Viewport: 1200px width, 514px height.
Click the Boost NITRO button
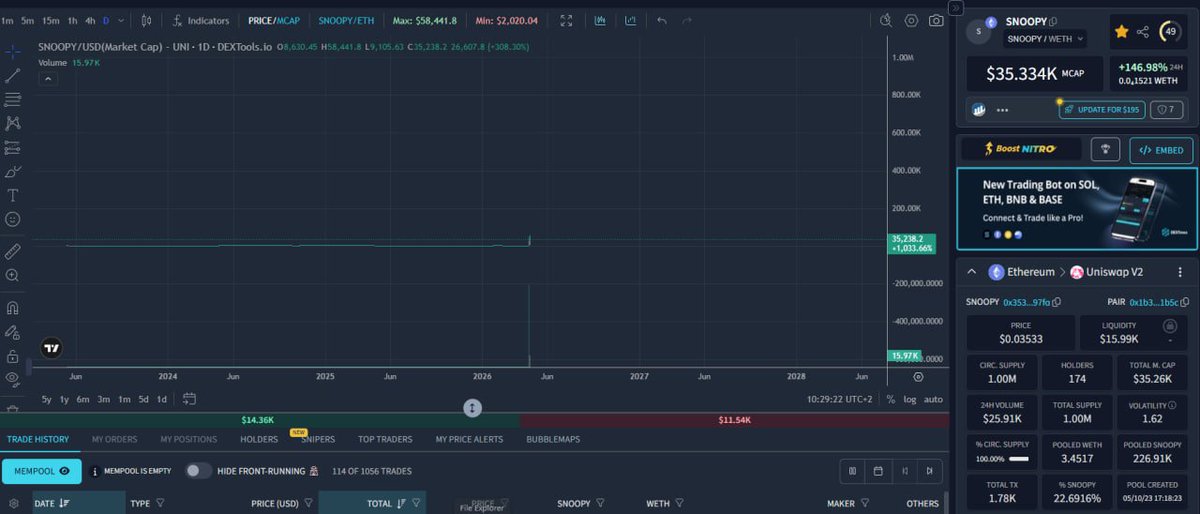coord(1021,149)
